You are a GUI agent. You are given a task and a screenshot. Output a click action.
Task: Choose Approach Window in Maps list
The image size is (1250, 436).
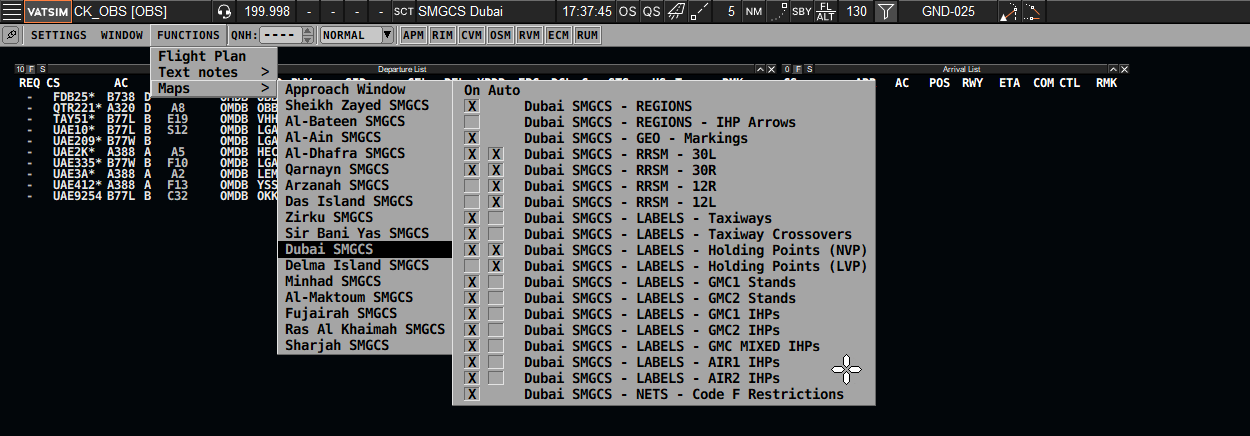coord(365,90)
